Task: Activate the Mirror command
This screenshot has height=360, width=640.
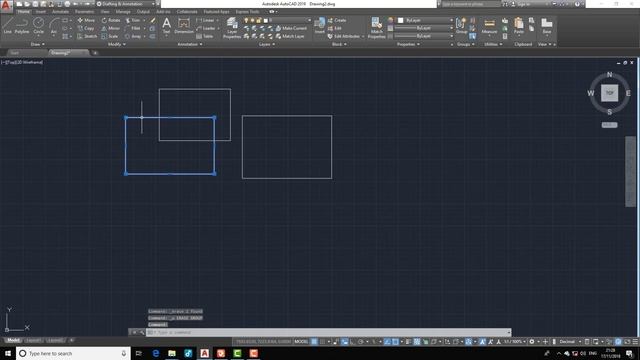Action: [111, 28]
